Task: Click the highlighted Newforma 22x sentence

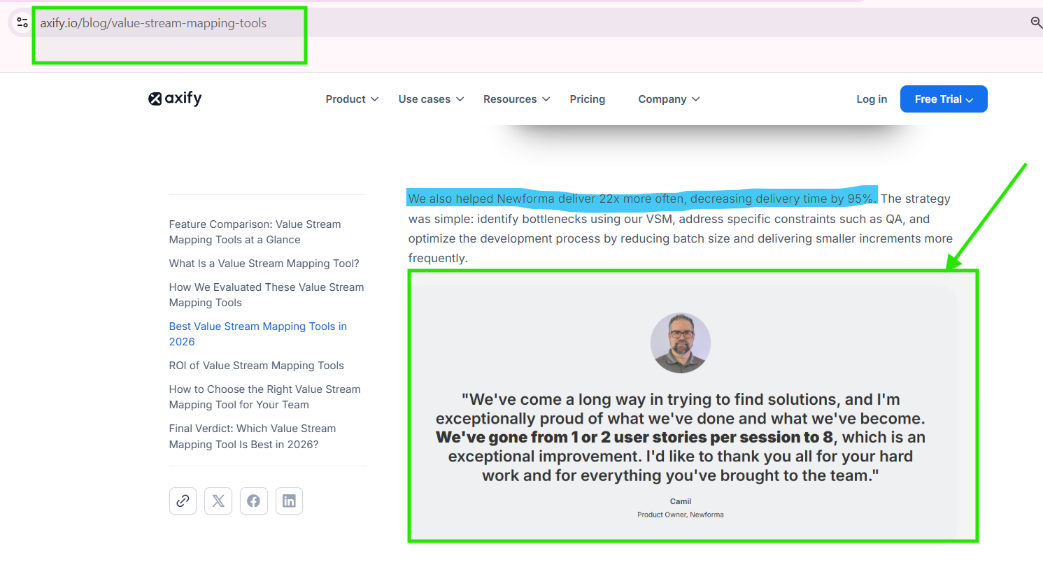Action: tap(642, 198)
